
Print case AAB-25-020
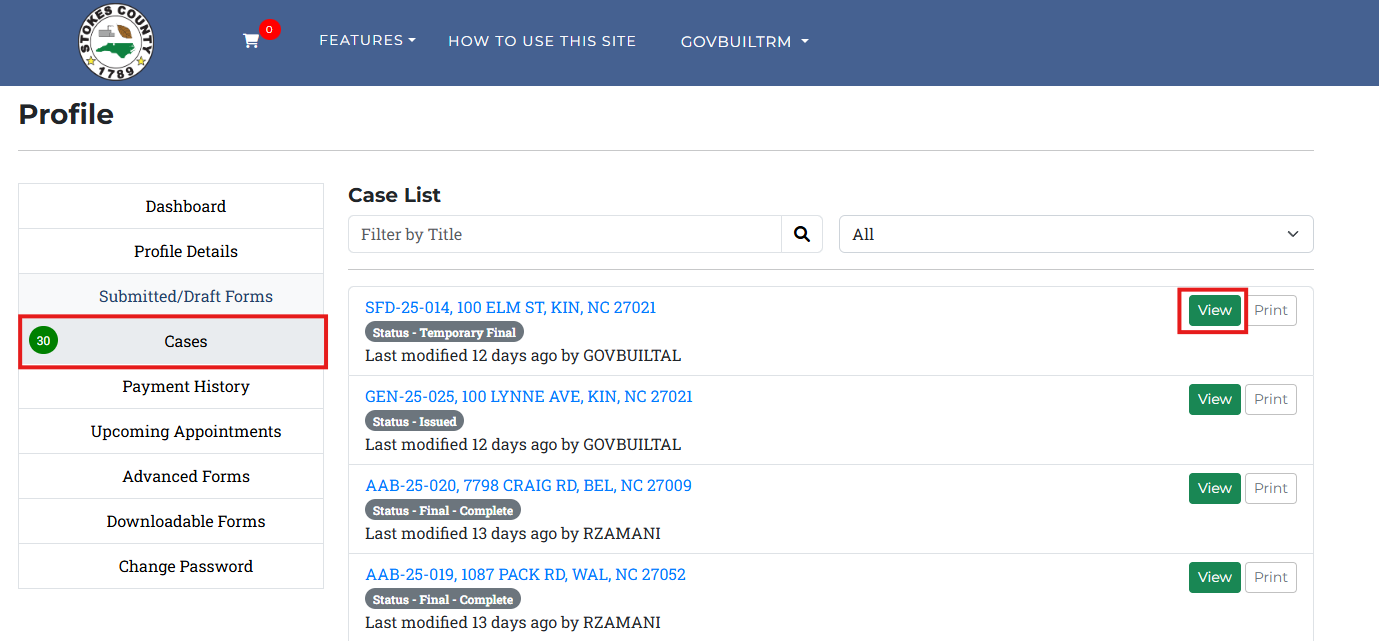[x=1271, y=488]
